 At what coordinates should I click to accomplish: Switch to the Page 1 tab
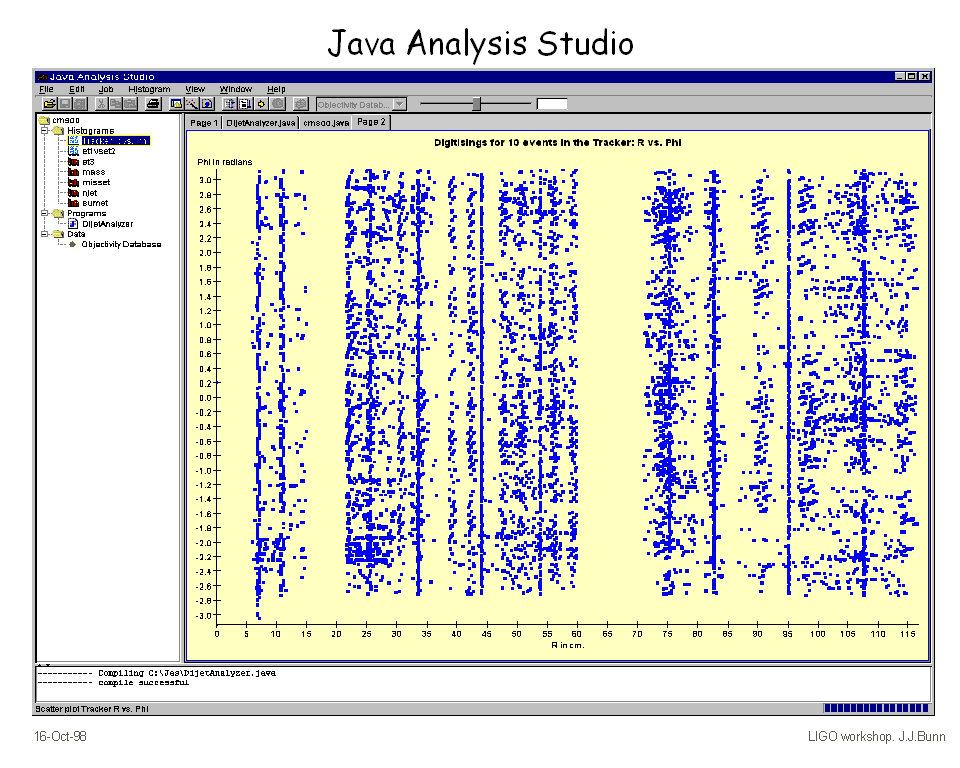click(203, 122)
